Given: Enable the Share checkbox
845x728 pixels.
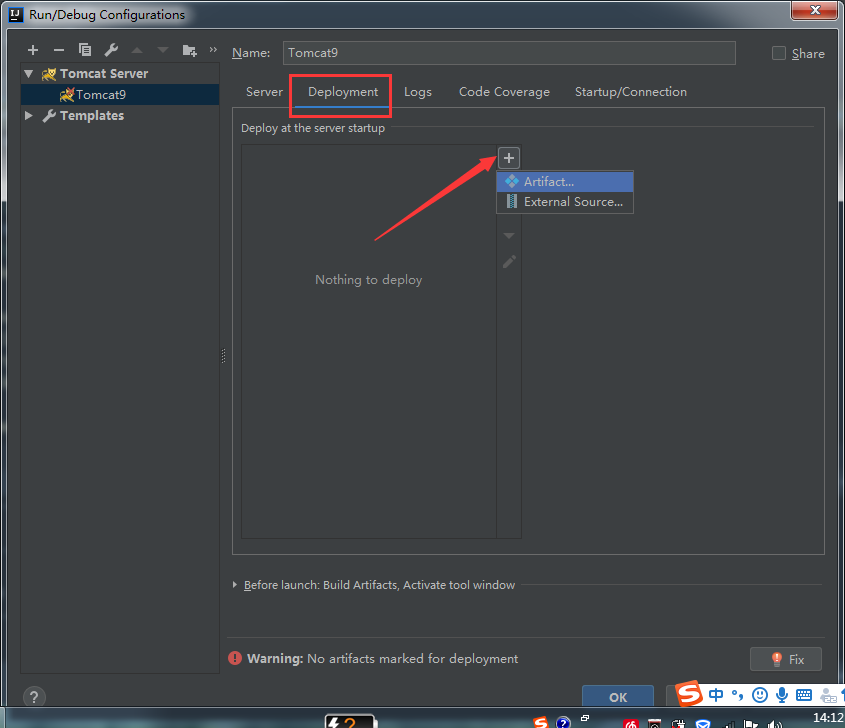Looking at the screenshot, I should point(778,53).
